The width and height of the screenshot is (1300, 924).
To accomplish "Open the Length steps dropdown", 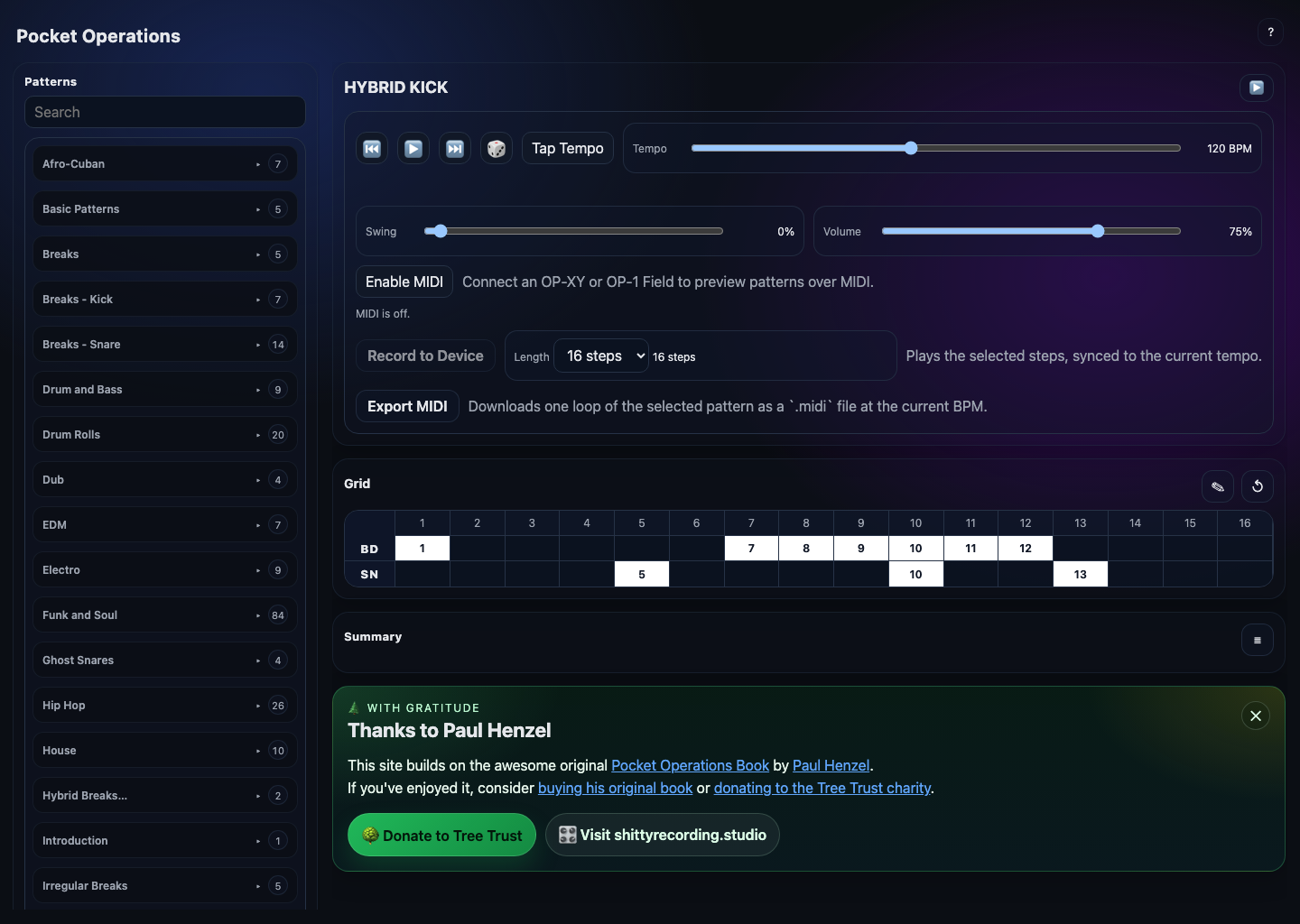I will click(x=600, y=356).
